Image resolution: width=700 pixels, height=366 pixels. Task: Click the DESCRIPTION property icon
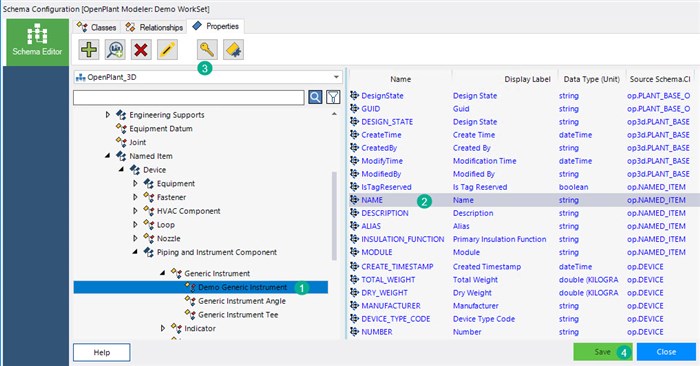click(354, 213)
